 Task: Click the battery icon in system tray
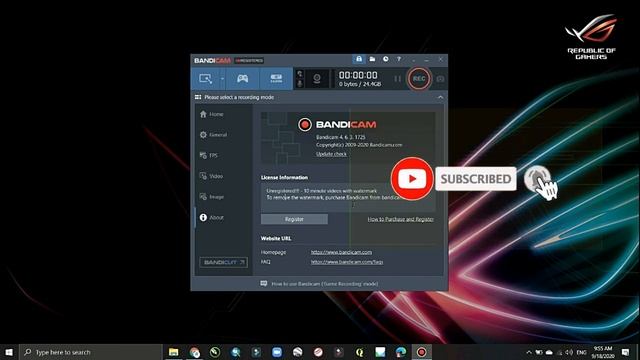(539, 352)
